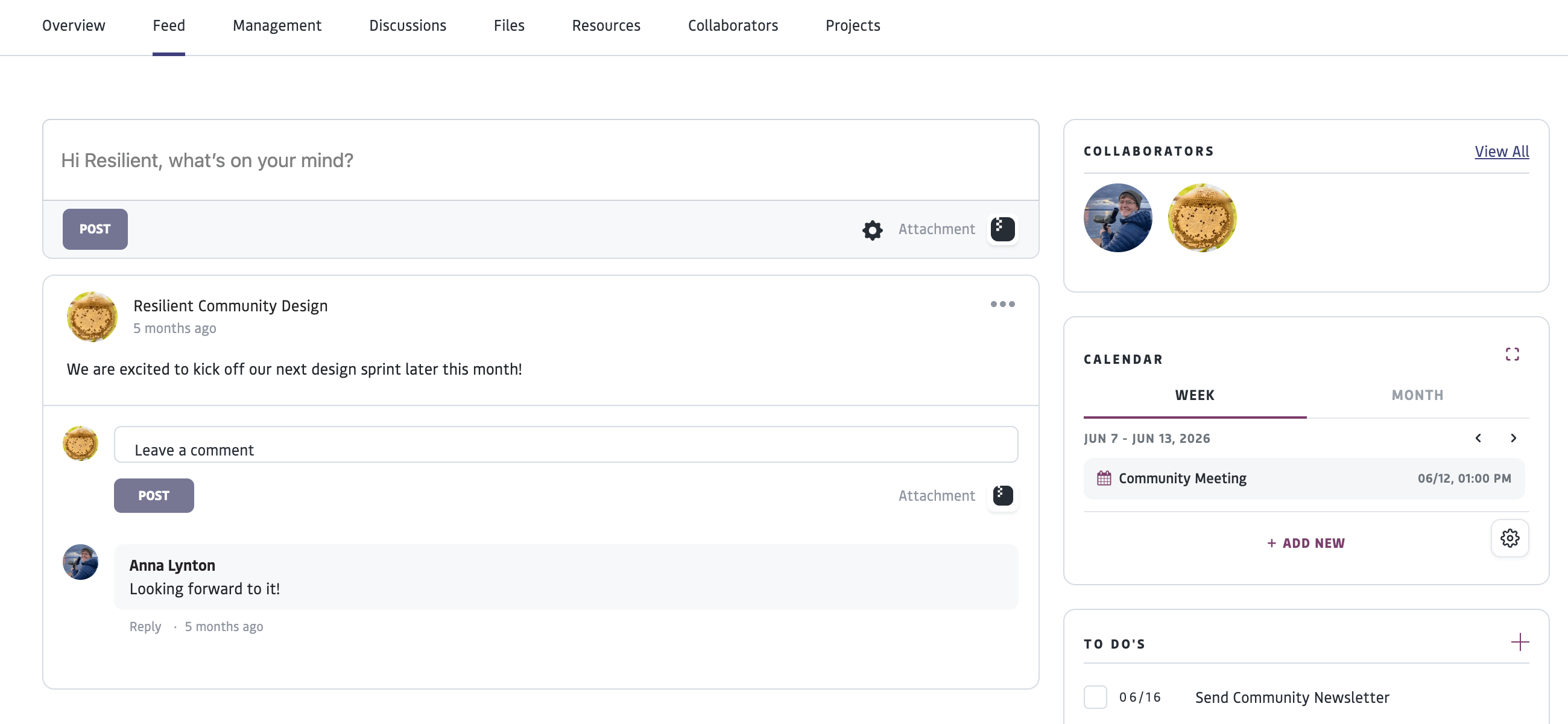Image resolution: width=1568 pixels, height=724 pixels.
Task: Click Resilient Community Design post avatar
Action: 92,317
